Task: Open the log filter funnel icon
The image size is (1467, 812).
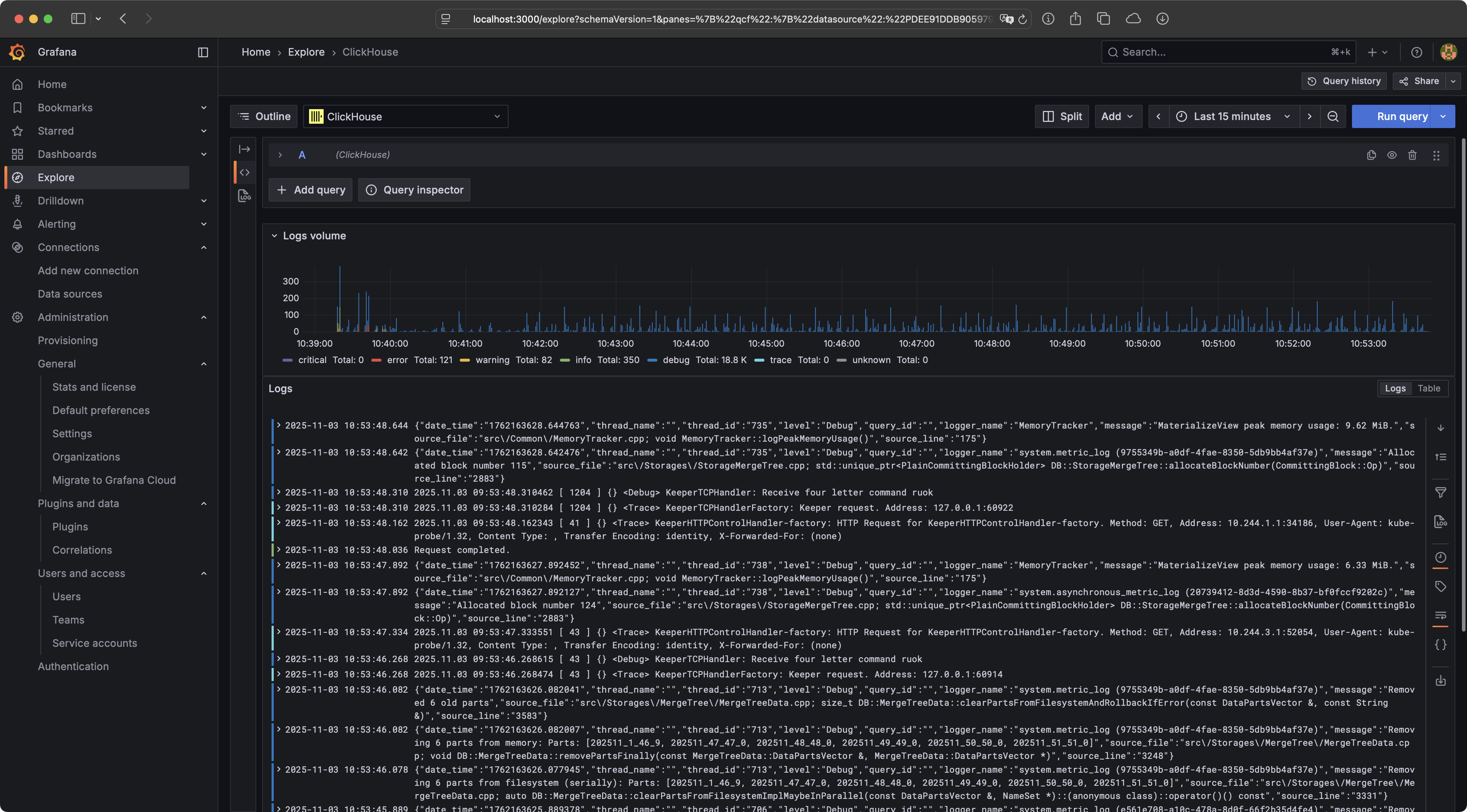Action: (1440, 493)
